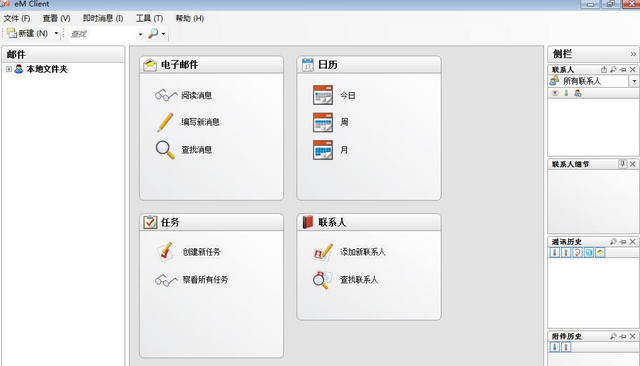Click the search icon in 联系人 panel header
The image size is (640, 366).
click(613, 70)
